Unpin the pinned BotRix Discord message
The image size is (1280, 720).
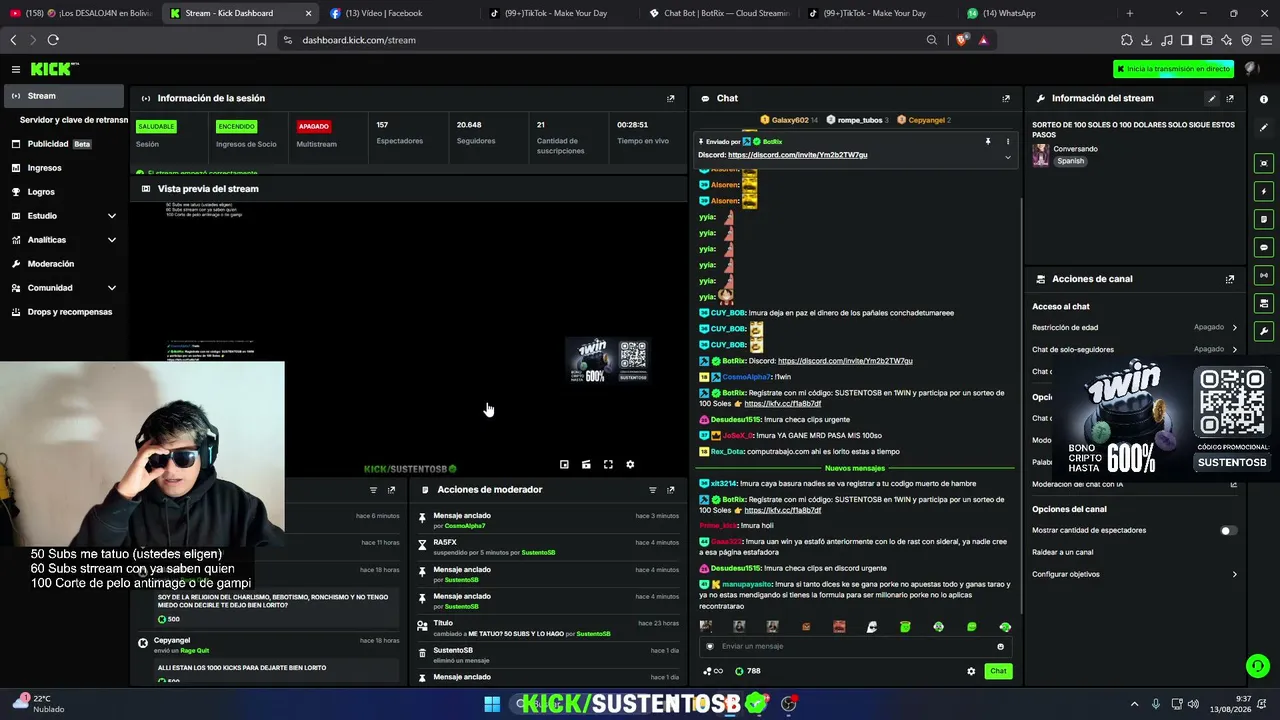coord(987,142)
